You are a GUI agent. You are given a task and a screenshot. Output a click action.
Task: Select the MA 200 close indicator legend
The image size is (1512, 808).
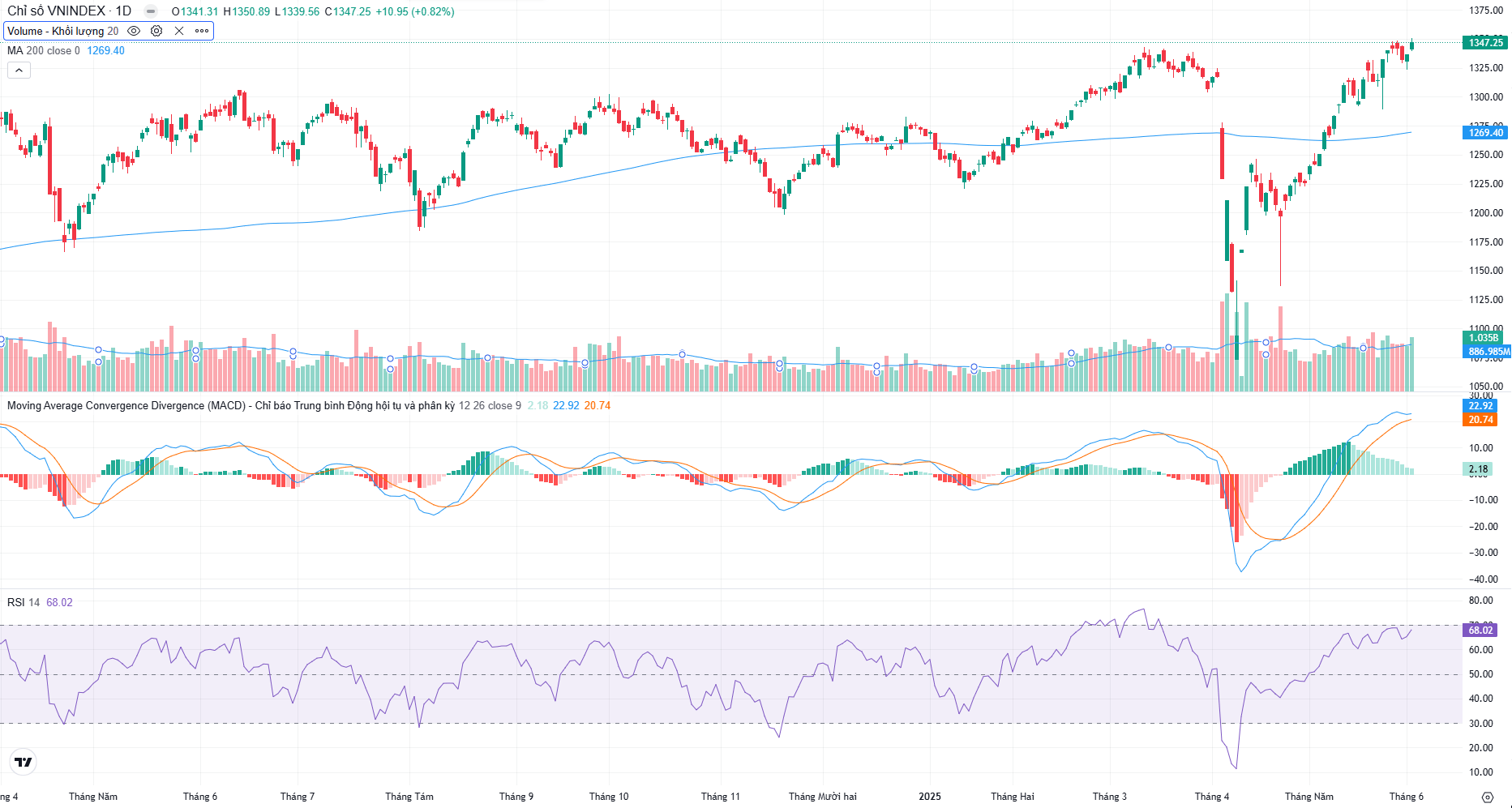coord(44,50)
